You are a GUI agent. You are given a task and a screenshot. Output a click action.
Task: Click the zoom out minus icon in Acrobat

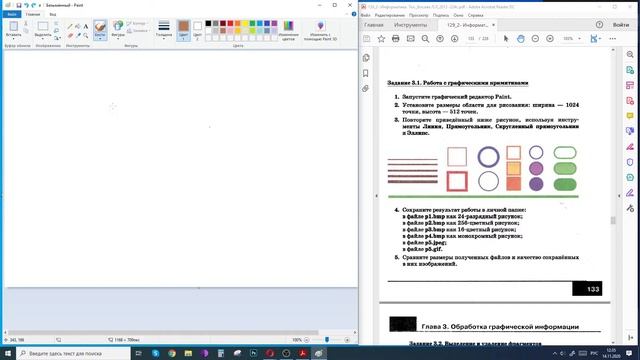click(535, 39)
